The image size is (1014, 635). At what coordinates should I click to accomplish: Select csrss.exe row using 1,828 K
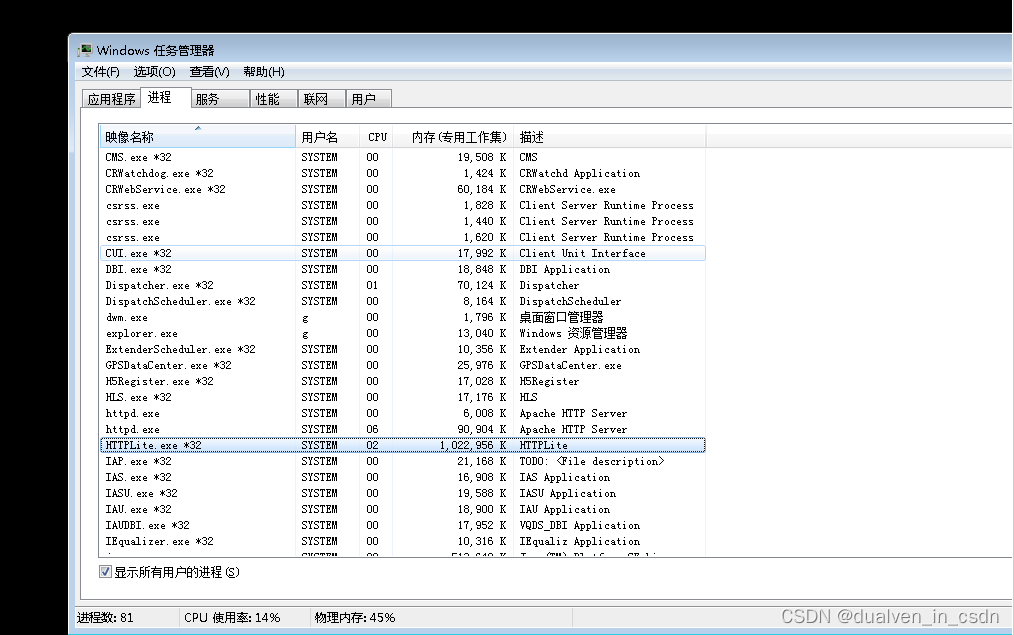pos(402,205)
